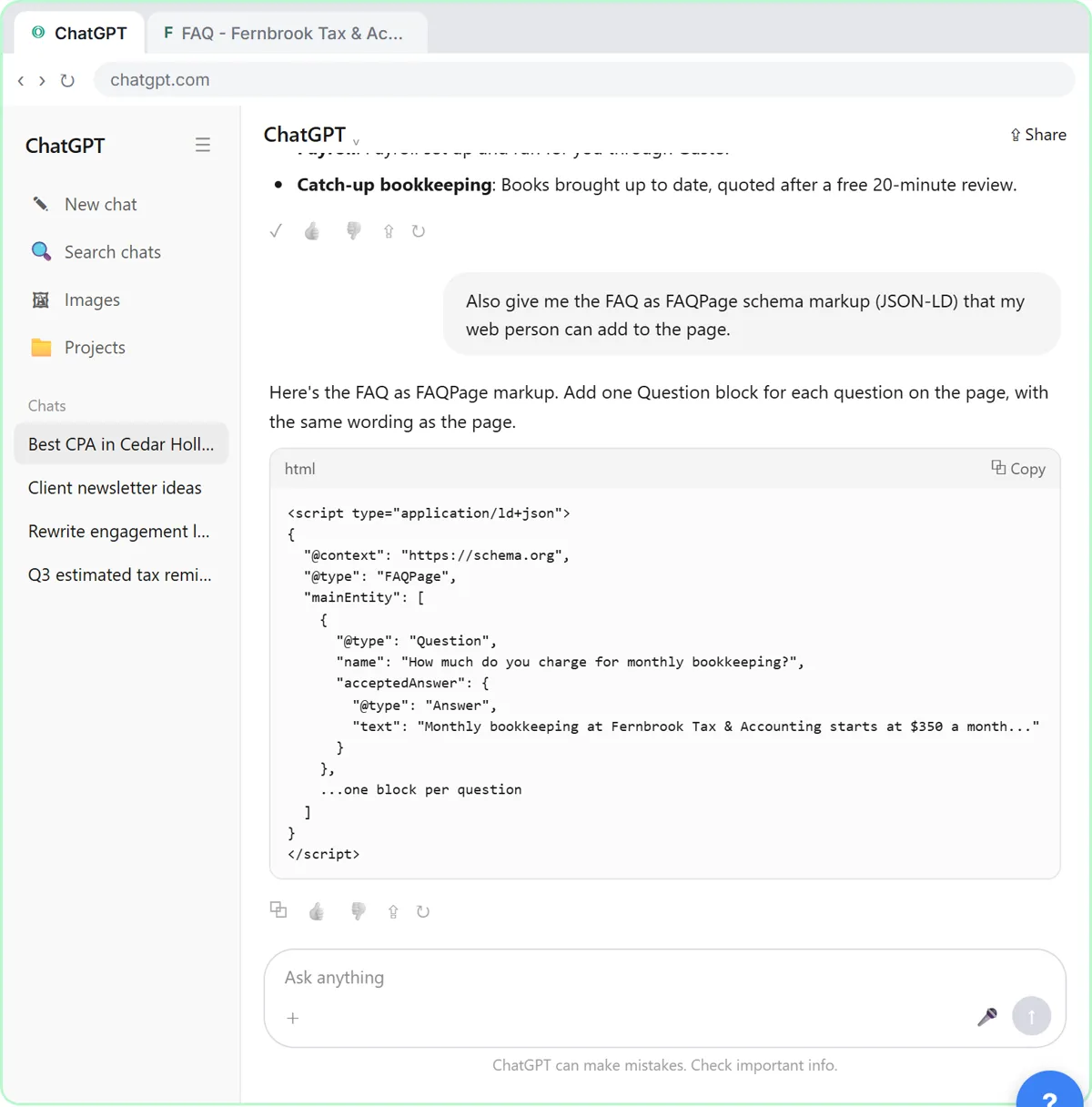This screenshot has height=1107, width=1092.
Task: Switch to the FAQ - Fernbrook Tax tab
Action: pos(287,33)
